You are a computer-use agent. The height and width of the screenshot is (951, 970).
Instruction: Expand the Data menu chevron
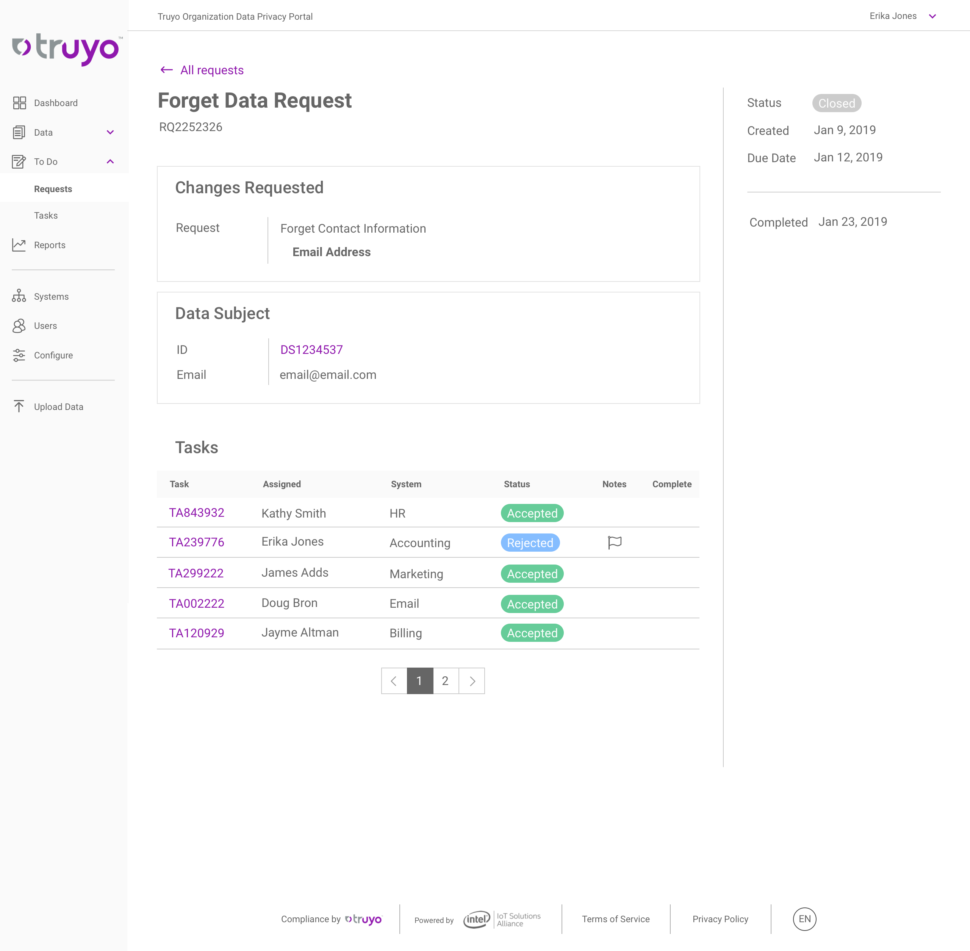110,132
